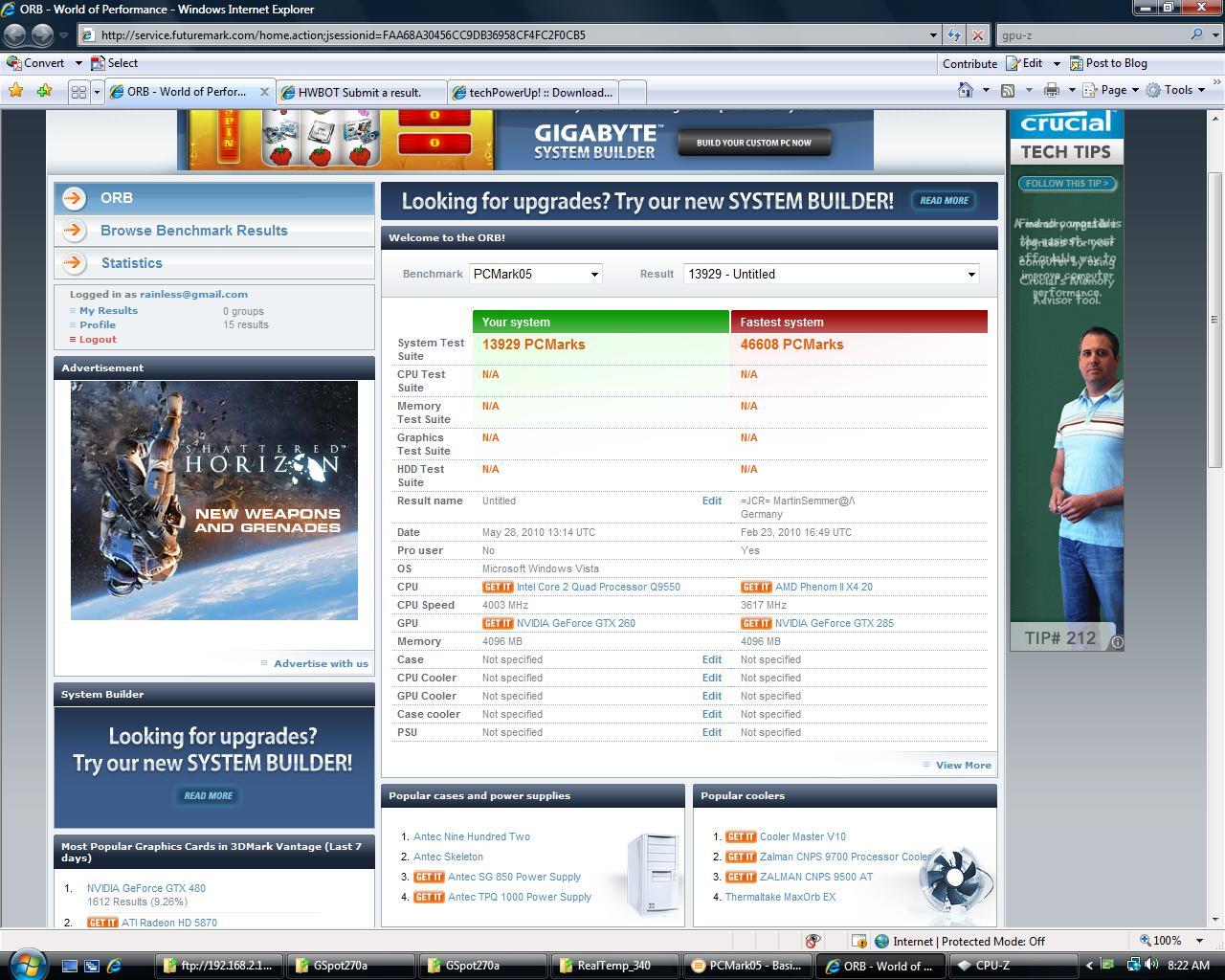Image resolution: width=1225 pixels, height=980 pixels.
Task: Click the Internet Explorer quick launch icon
Action: [114, 966]
